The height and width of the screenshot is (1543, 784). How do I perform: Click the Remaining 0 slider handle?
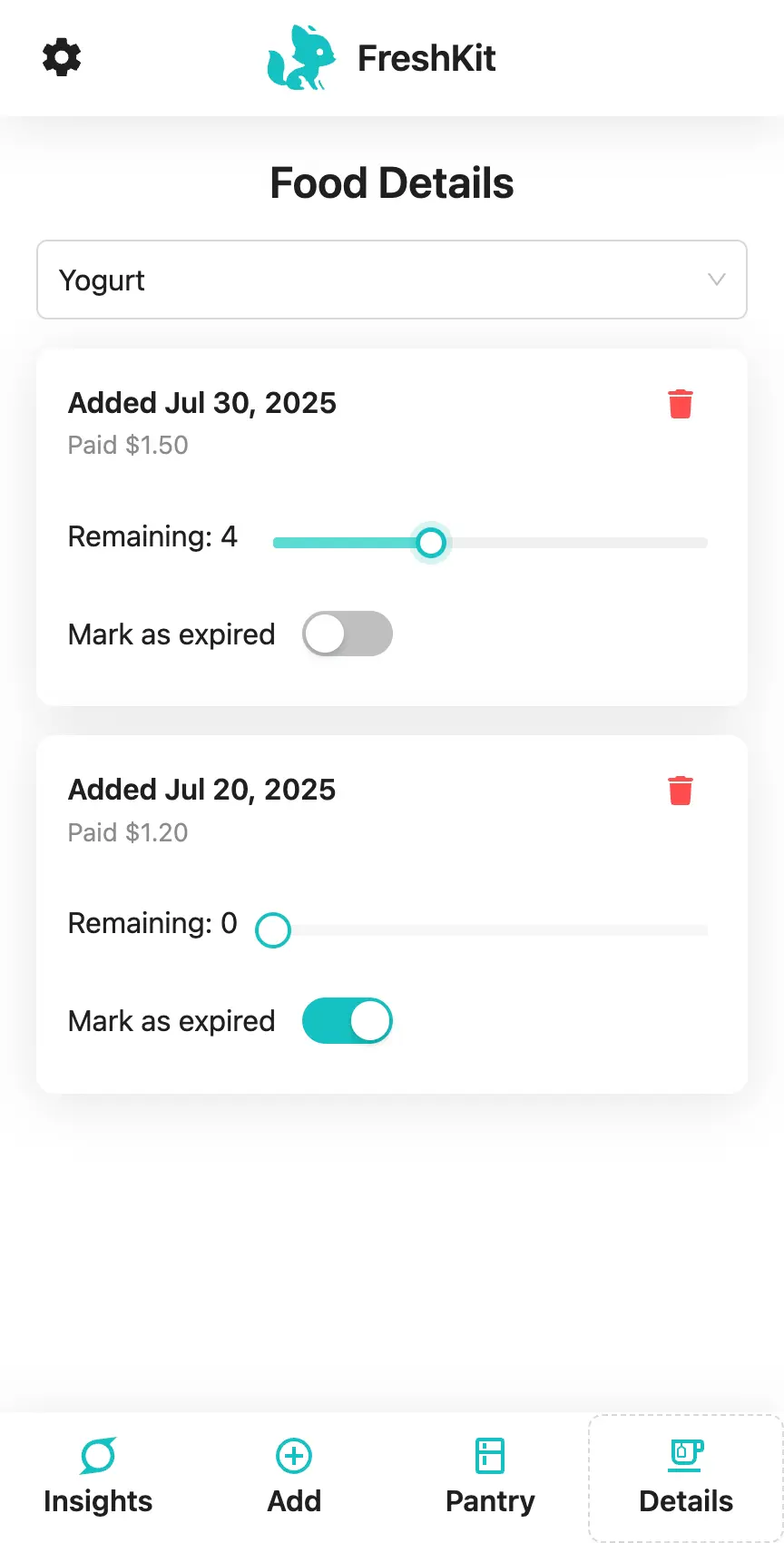click(x=273, y=929)
